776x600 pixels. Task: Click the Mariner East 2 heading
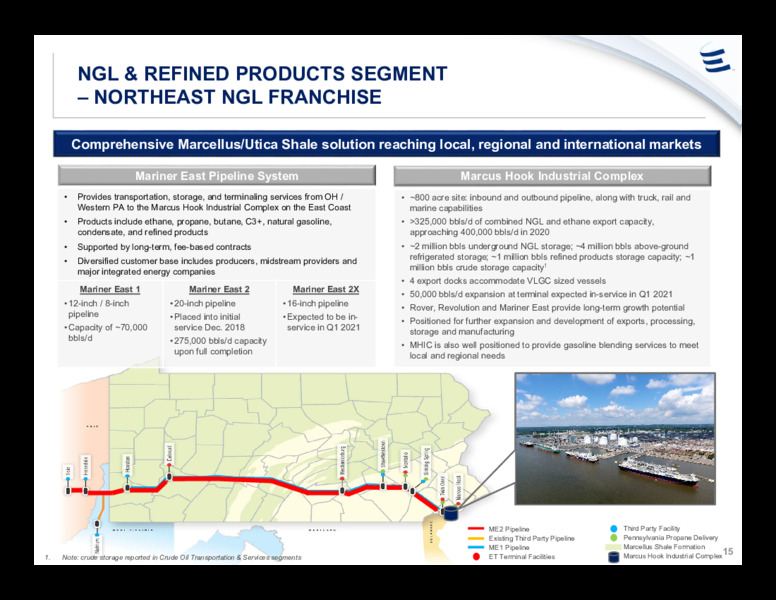(219, 289)
